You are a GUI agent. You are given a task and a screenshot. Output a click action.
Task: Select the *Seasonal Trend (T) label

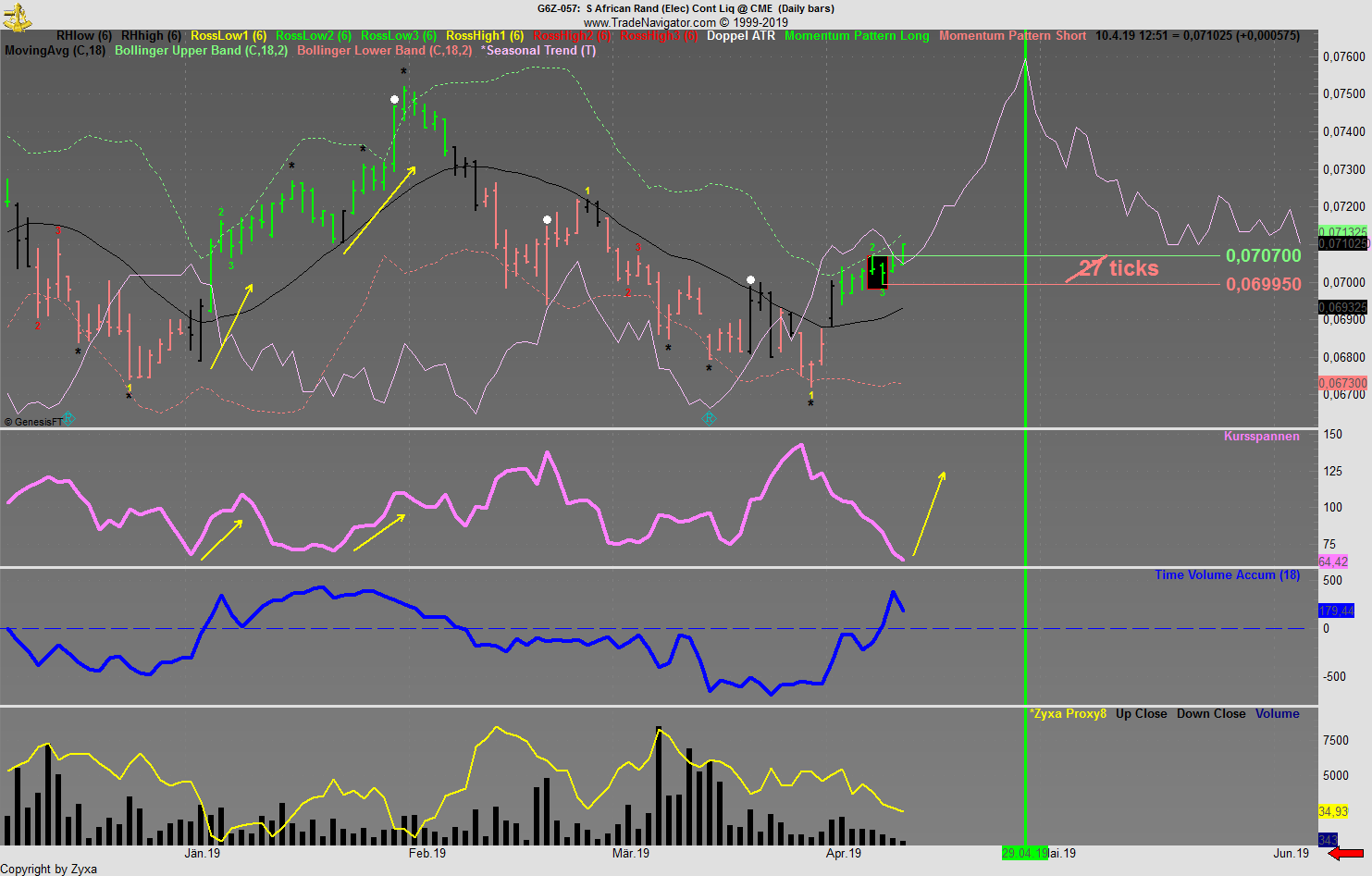point(538,51)
